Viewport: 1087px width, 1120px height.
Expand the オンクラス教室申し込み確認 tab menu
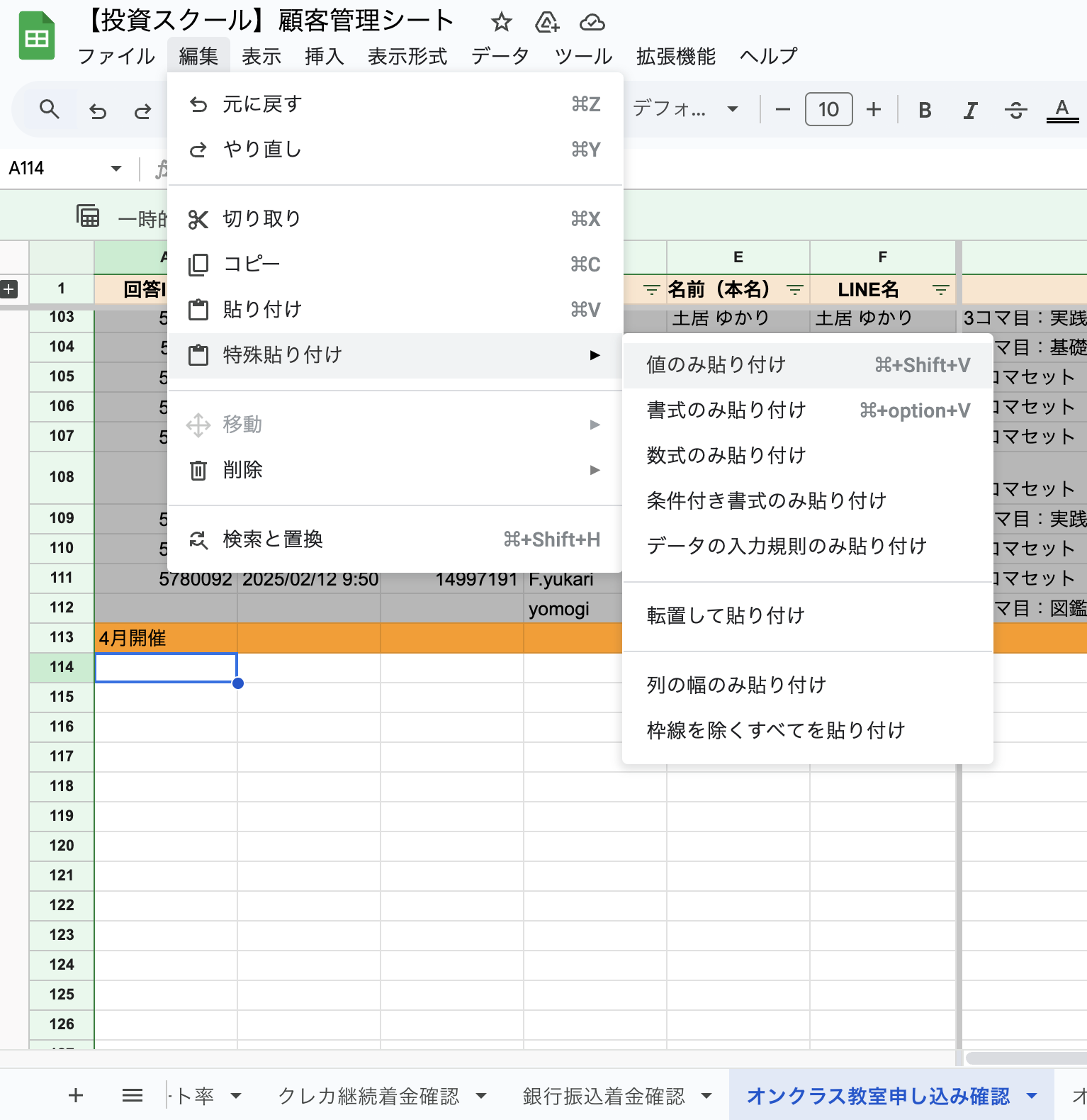(x=1032, y=1096)
